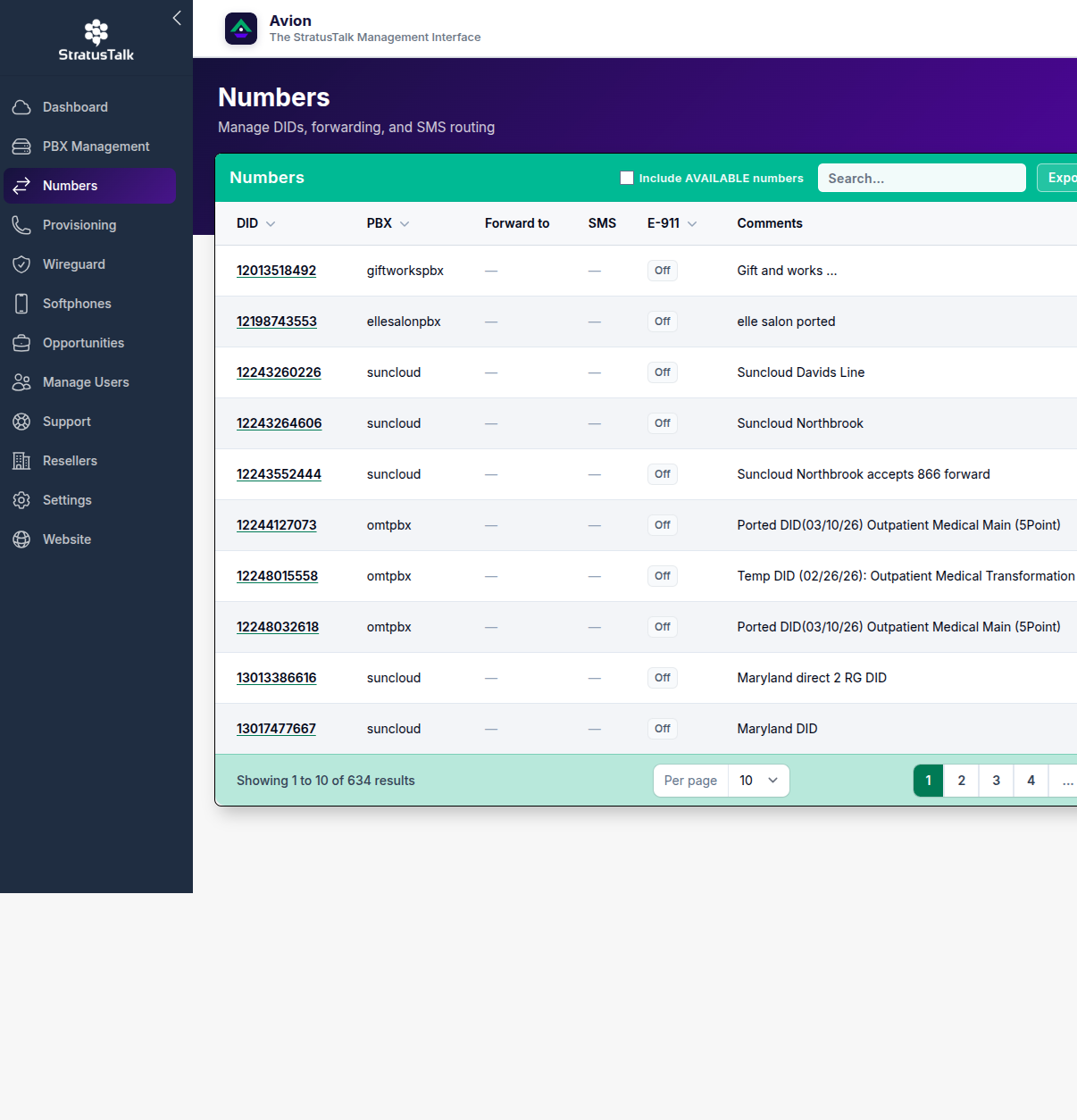This screenshot has height=1120, width=1077.
Task: Toggle E-911 Off for 12198743553
Action: 663,322
